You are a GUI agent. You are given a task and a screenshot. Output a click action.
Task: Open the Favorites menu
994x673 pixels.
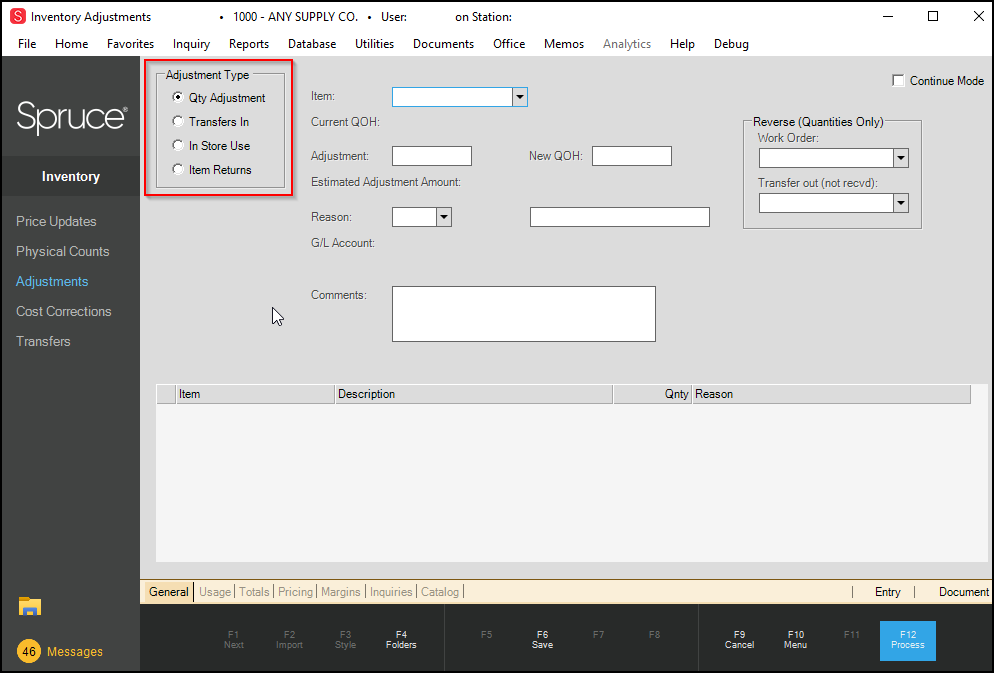coord(131,44)
